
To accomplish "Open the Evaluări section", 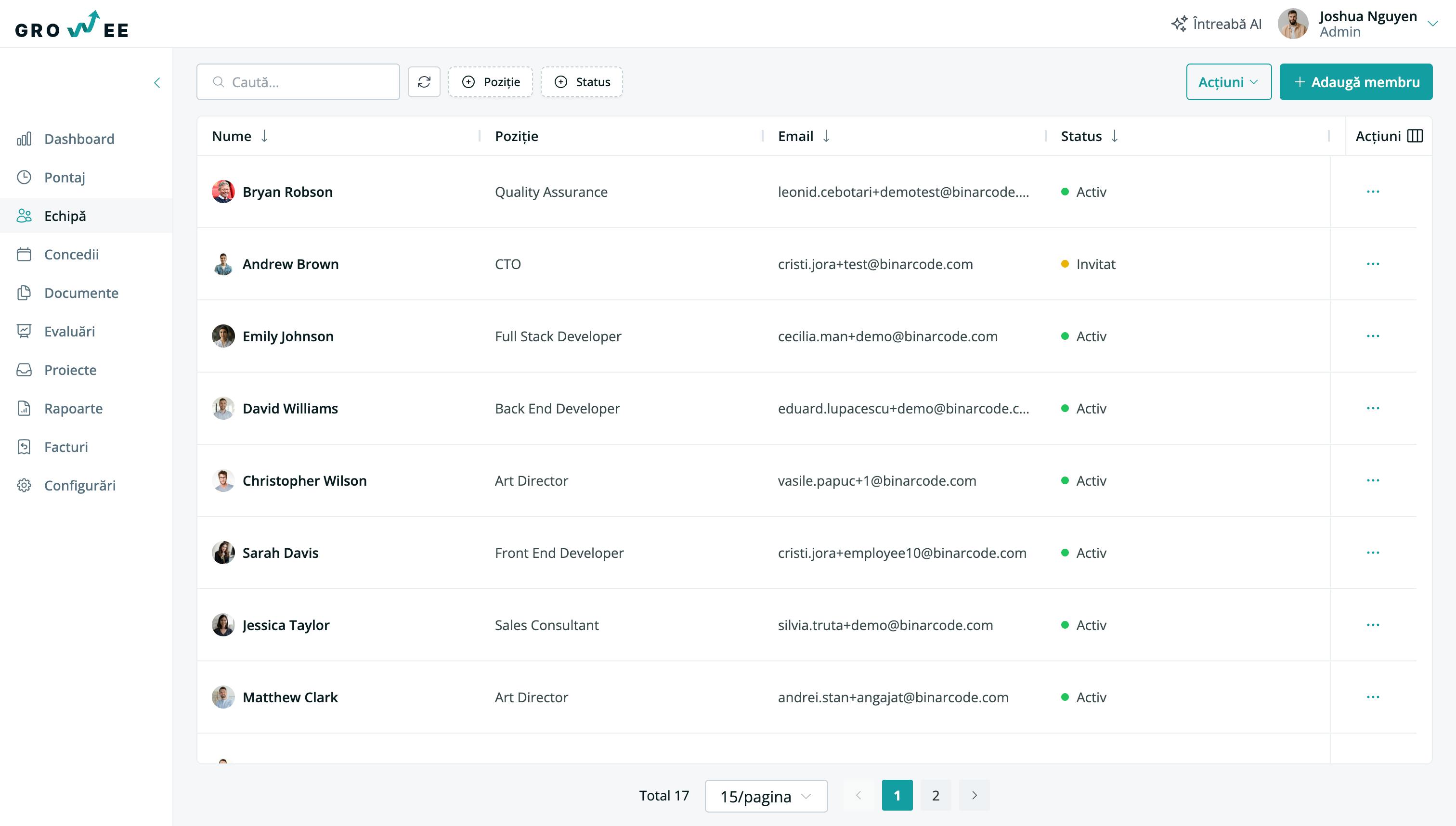I will point(69,332).
